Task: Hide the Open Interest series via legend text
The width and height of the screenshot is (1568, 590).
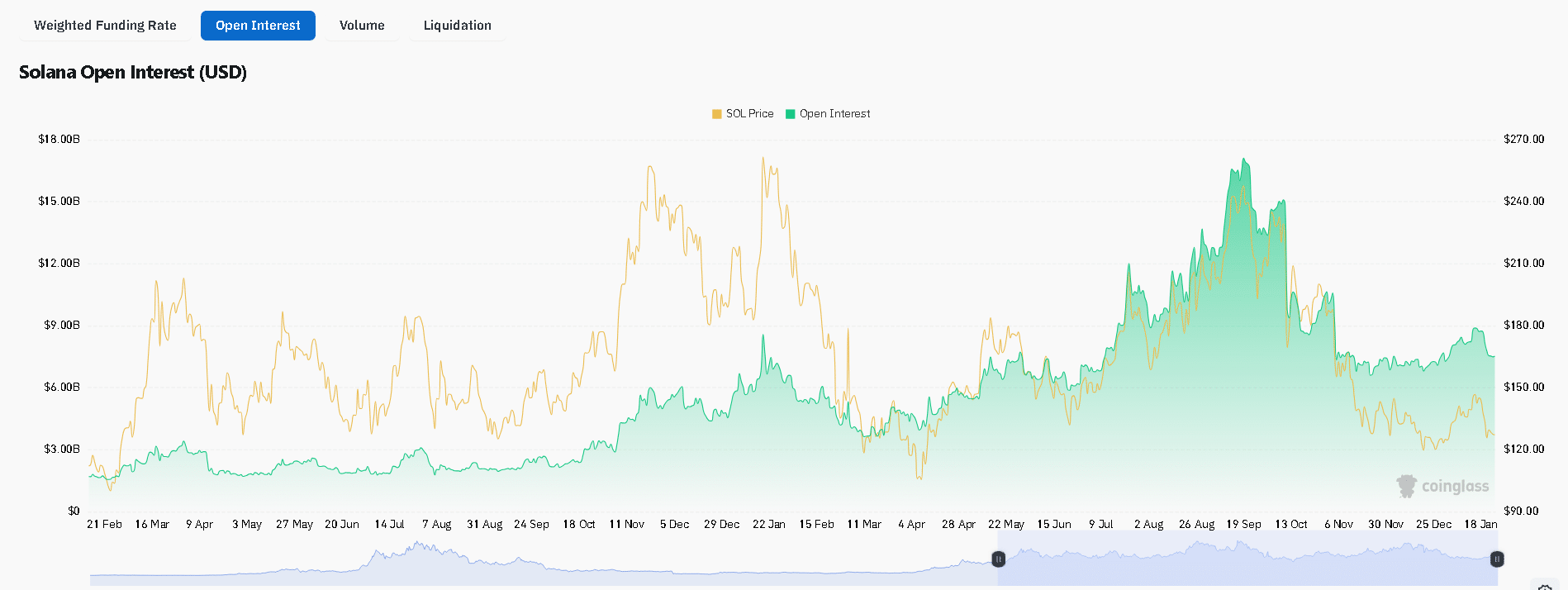Action: coord(834,114)
